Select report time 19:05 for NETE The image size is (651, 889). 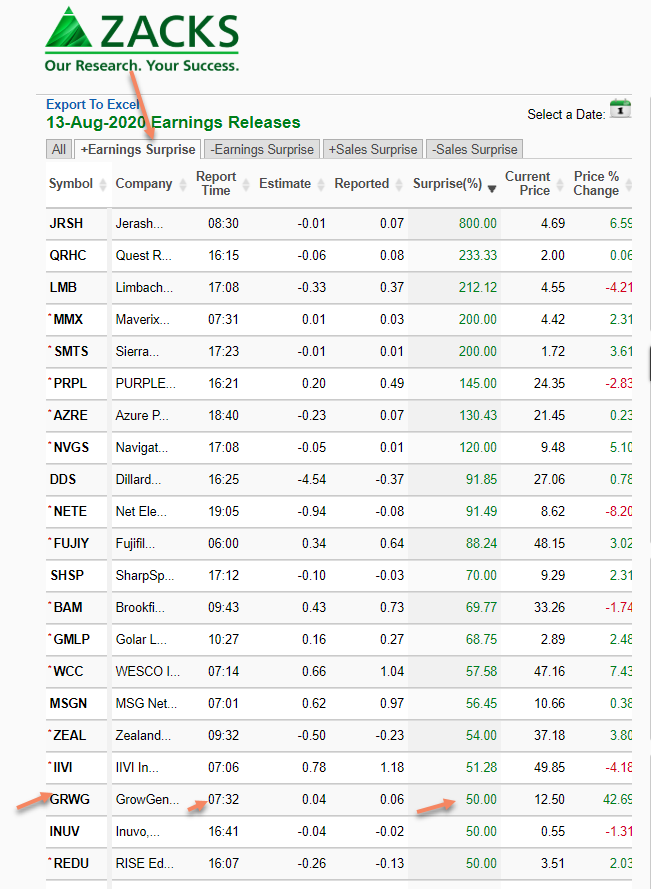[223, 511]
